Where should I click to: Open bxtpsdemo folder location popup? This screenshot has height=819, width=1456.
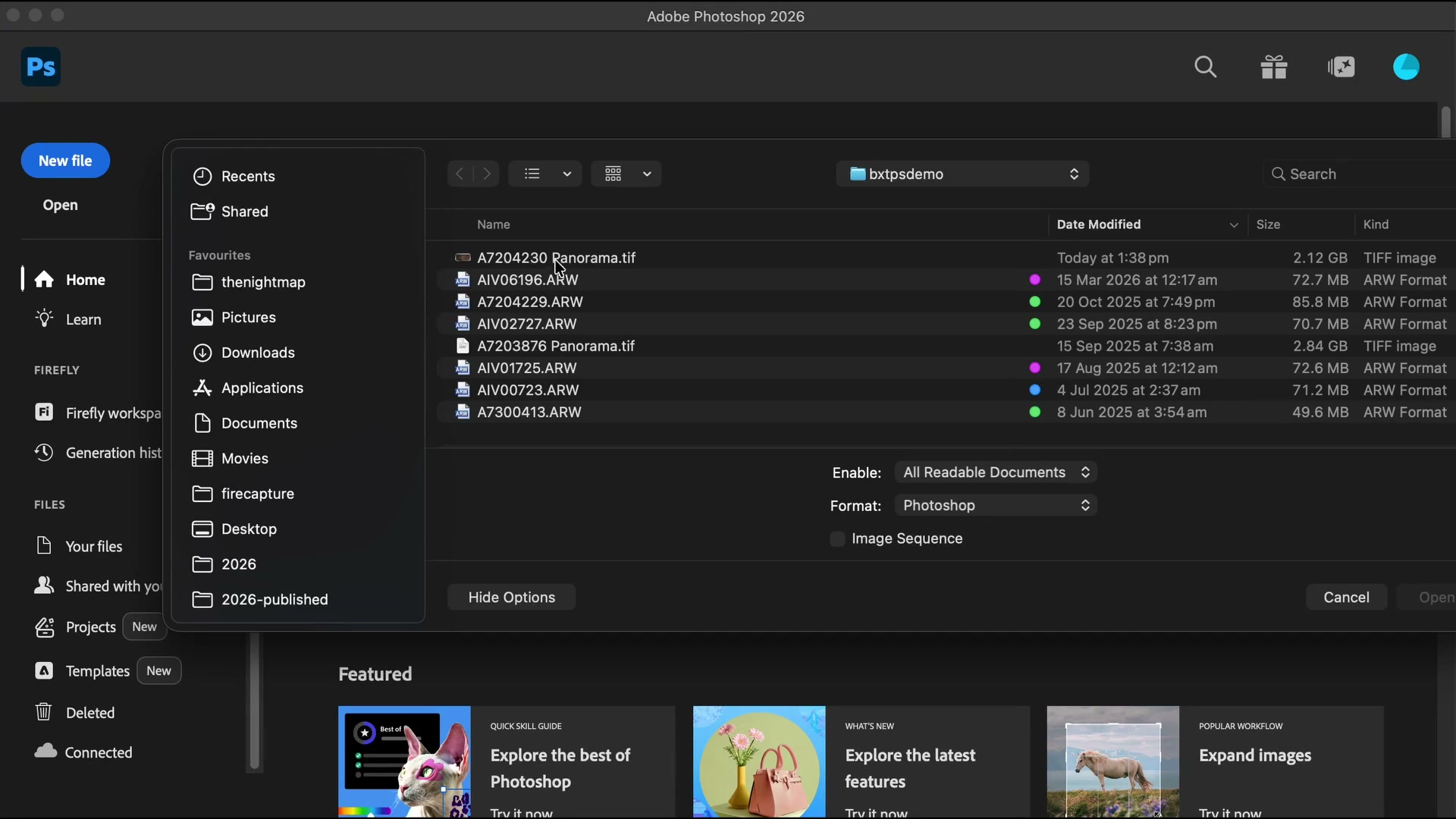click(x=962, y=174)
